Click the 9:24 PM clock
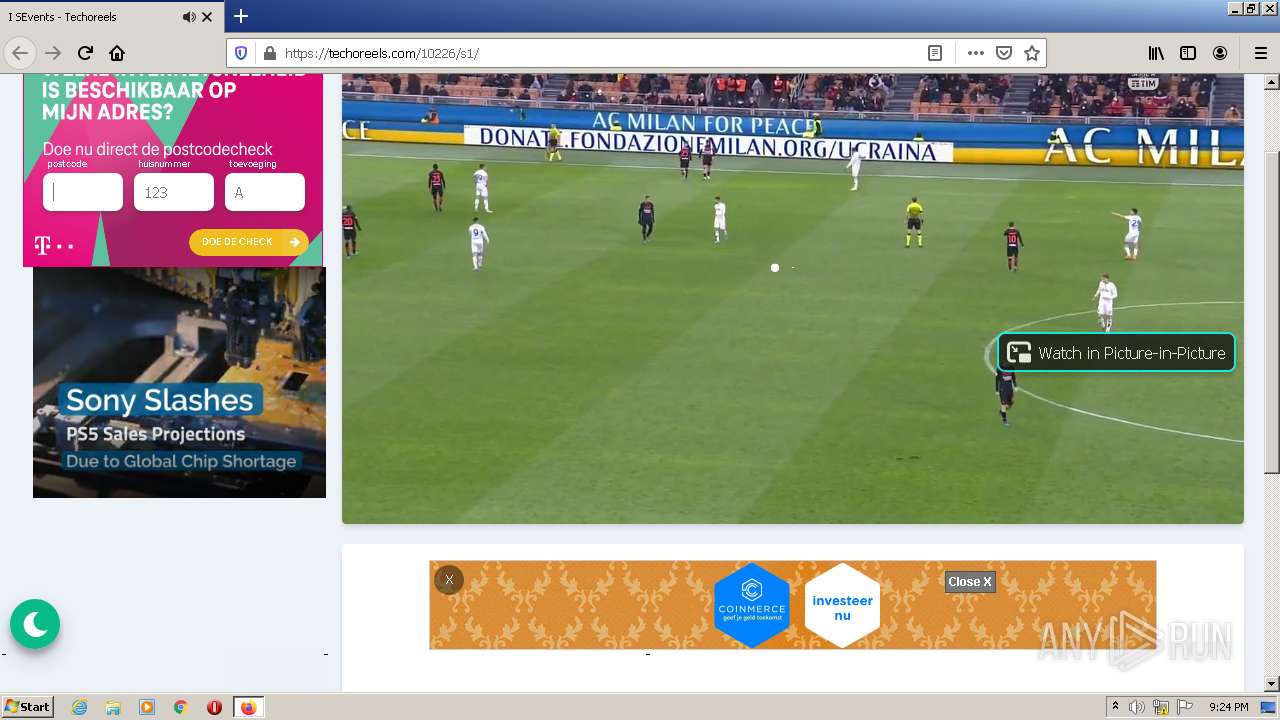Screen dimensions: 1280x720 (x=1228, y=707)
